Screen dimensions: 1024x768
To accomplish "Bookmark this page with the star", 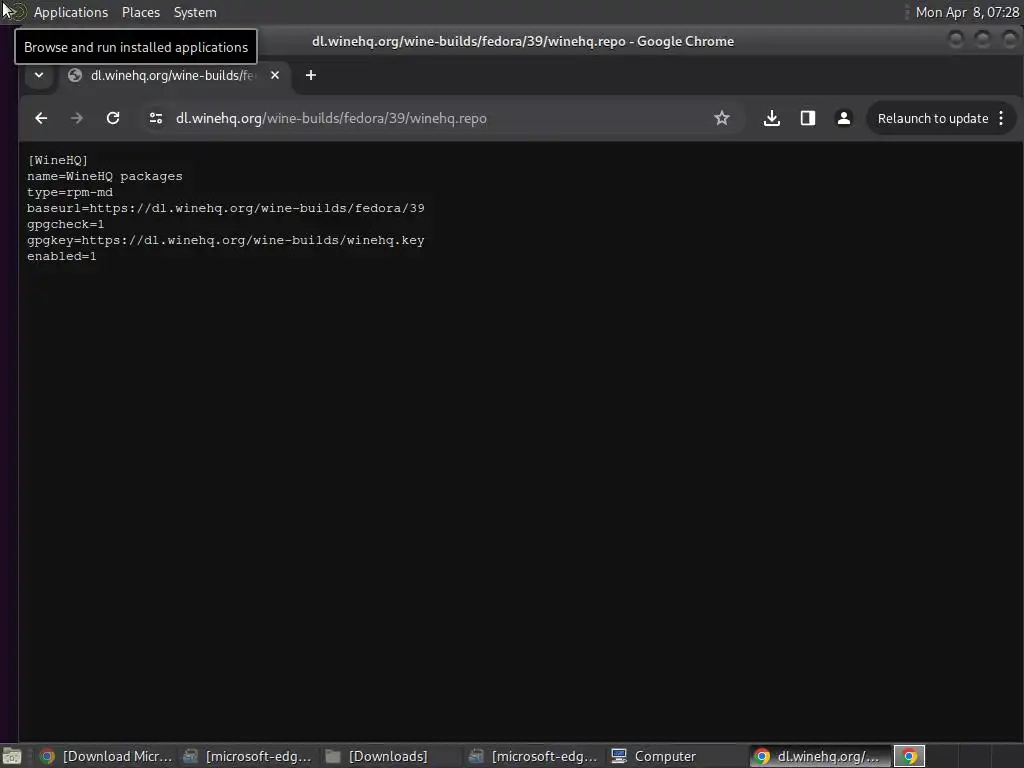I will click(x=722, y=118).
